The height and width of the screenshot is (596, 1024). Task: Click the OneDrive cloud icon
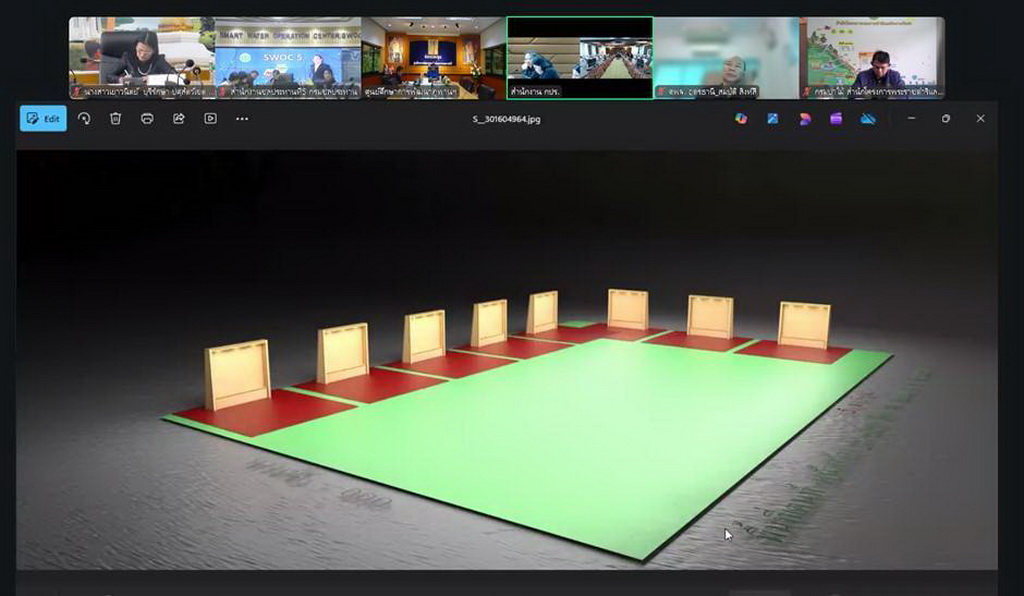(x=868, y=118)
